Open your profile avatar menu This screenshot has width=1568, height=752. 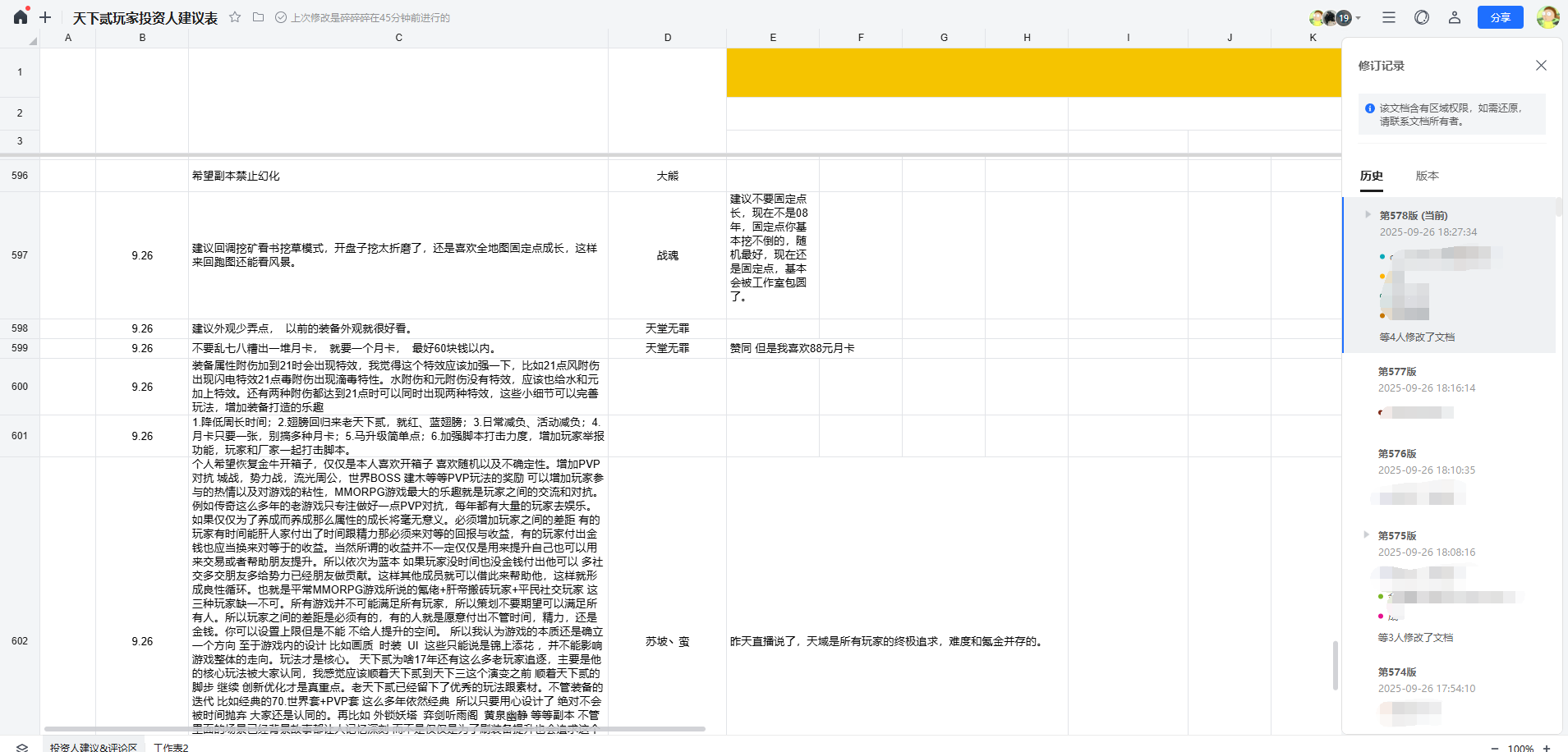1547,17
